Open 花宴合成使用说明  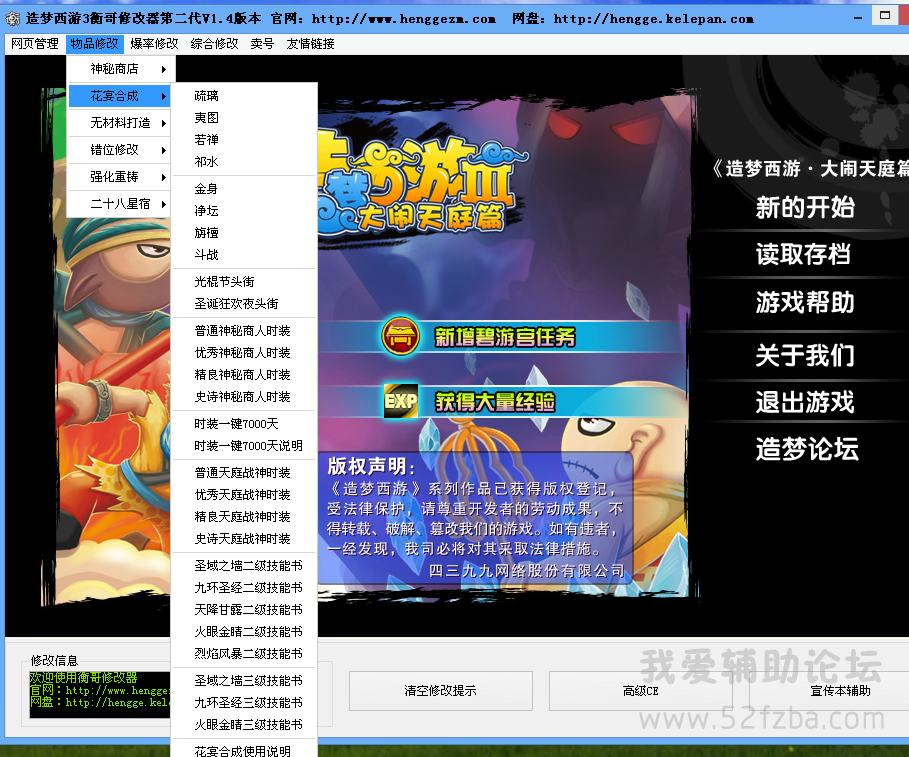coord(244,751)
